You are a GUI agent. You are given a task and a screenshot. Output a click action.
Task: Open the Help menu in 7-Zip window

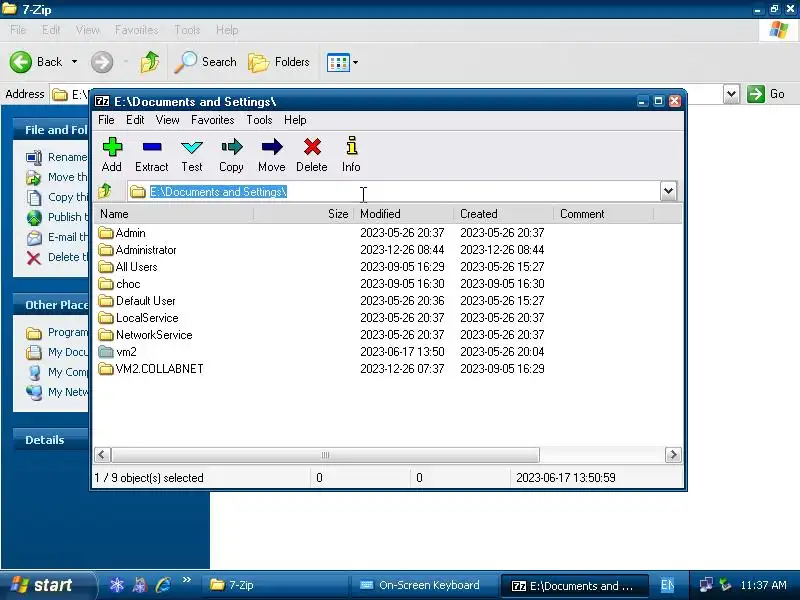[295, 120]
